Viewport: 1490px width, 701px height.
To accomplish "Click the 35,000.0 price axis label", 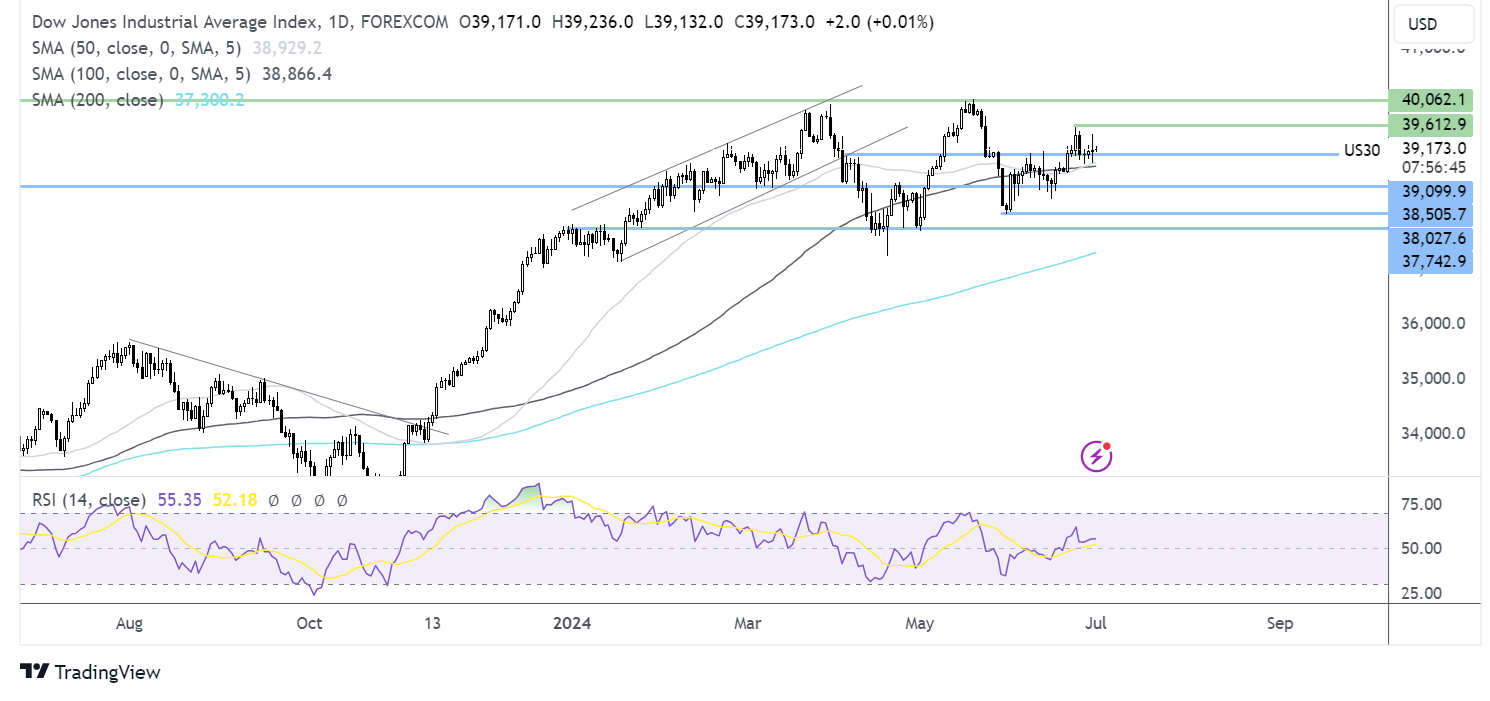I will pyautogui.click(x=1433, y=379).
